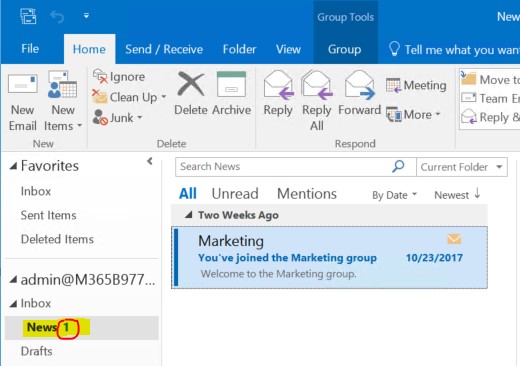The width and height of the screenshot is (520, 366).
Task: Switch to the Home ribbon tab
Action: tap(89, 49)
